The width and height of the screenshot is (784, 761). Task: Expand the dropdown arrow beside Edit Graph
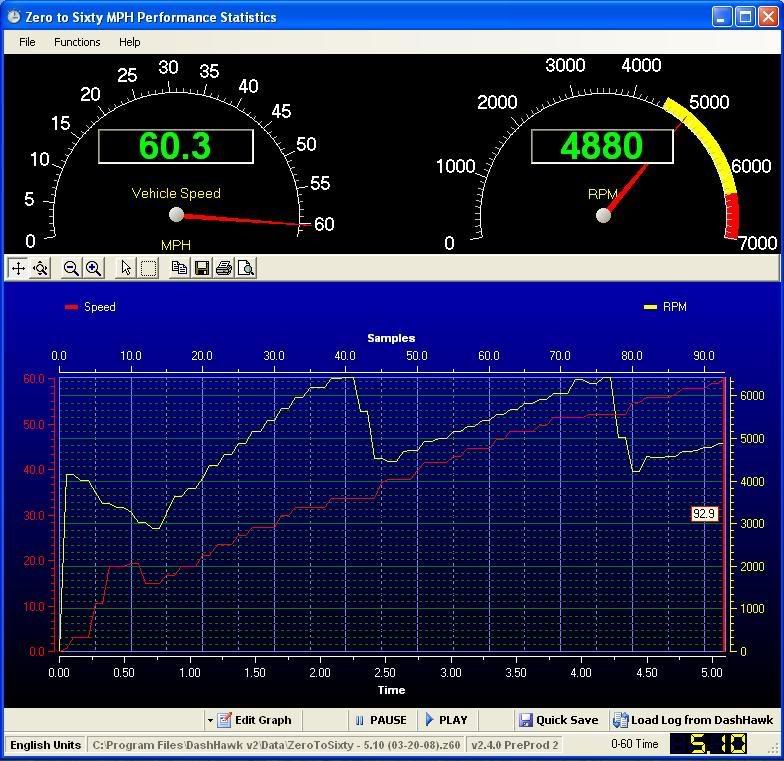click(210, 720)
